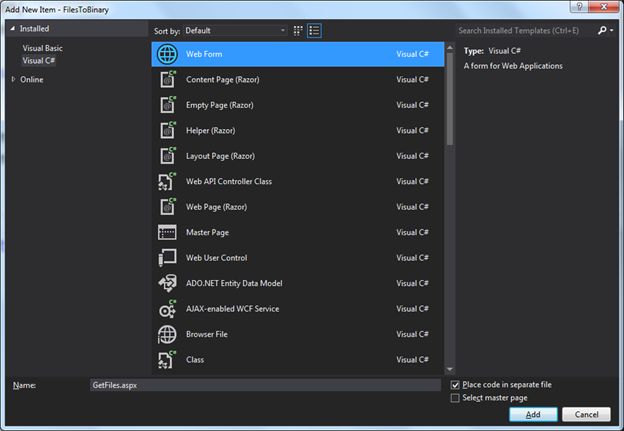Screen dimensions: 624x431
Task: Click the scroll down arrow of template list
Action: pos(450,369)
